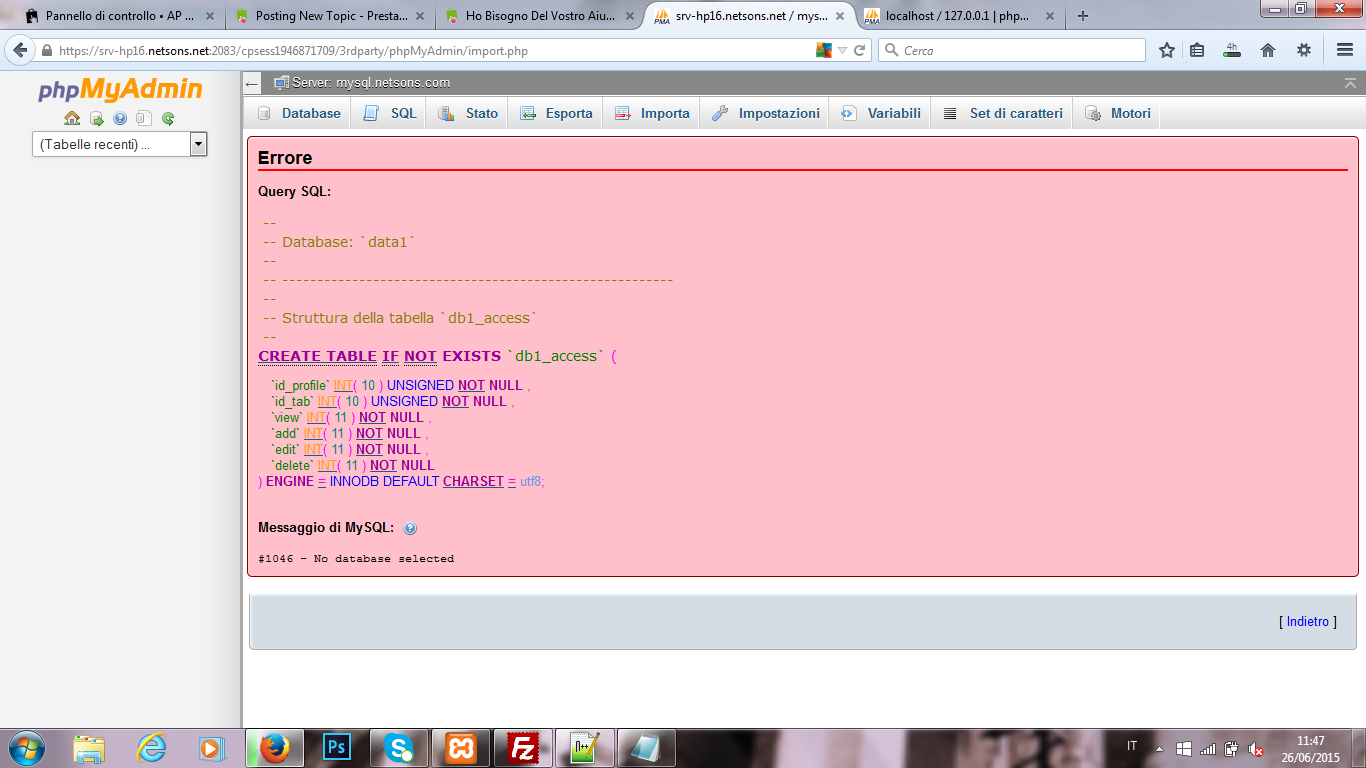
Task: Click the 'Struttura della tabella `db1_access`' comment
Action: [x=410, y=318]
